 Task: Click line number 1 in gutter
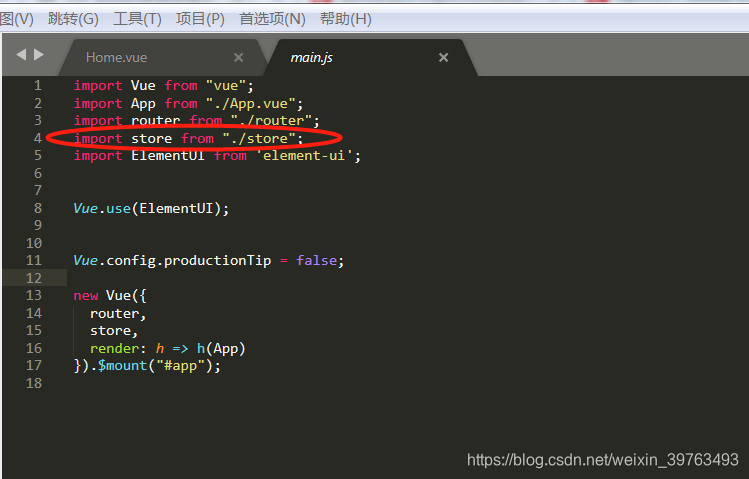pos(38,86)
